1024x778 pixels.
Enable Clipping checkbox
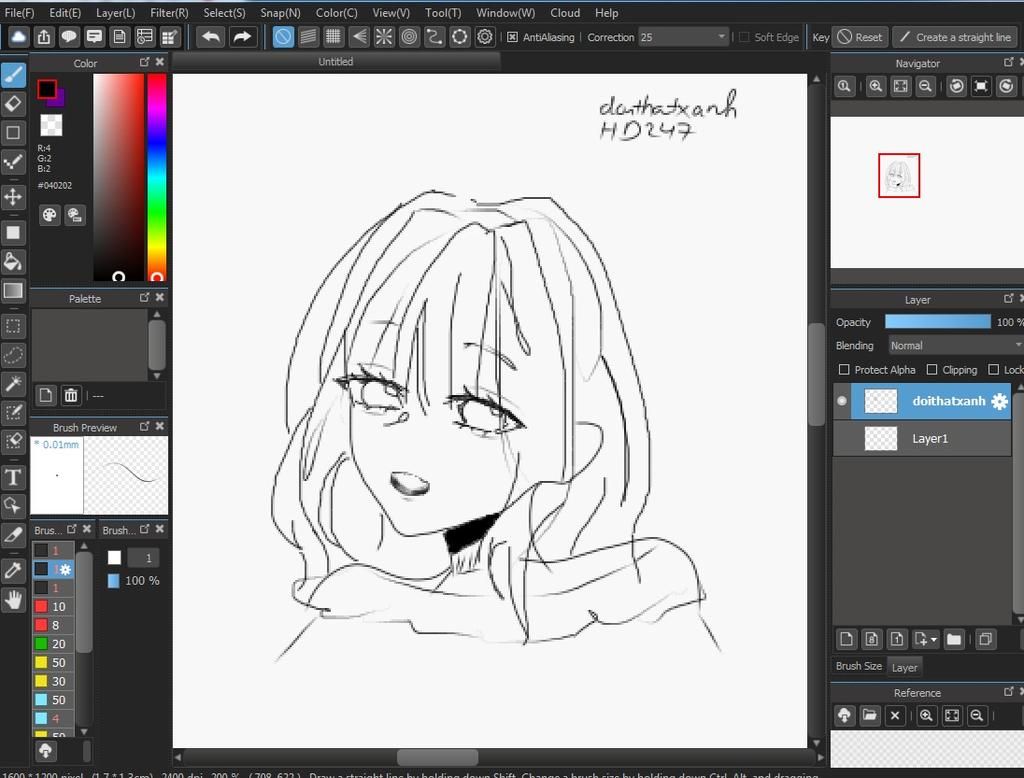932,370
